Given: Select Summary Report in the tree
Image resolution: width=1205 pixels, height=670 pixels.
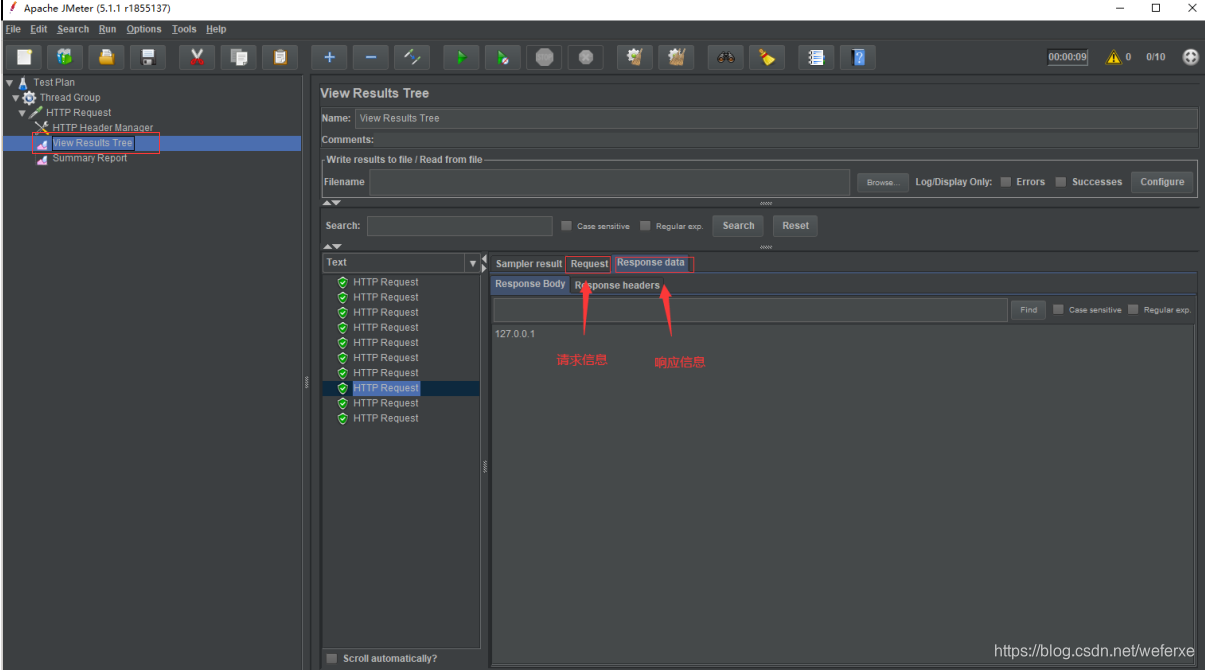Looking at the screenshot, I should tap(90, 158).
